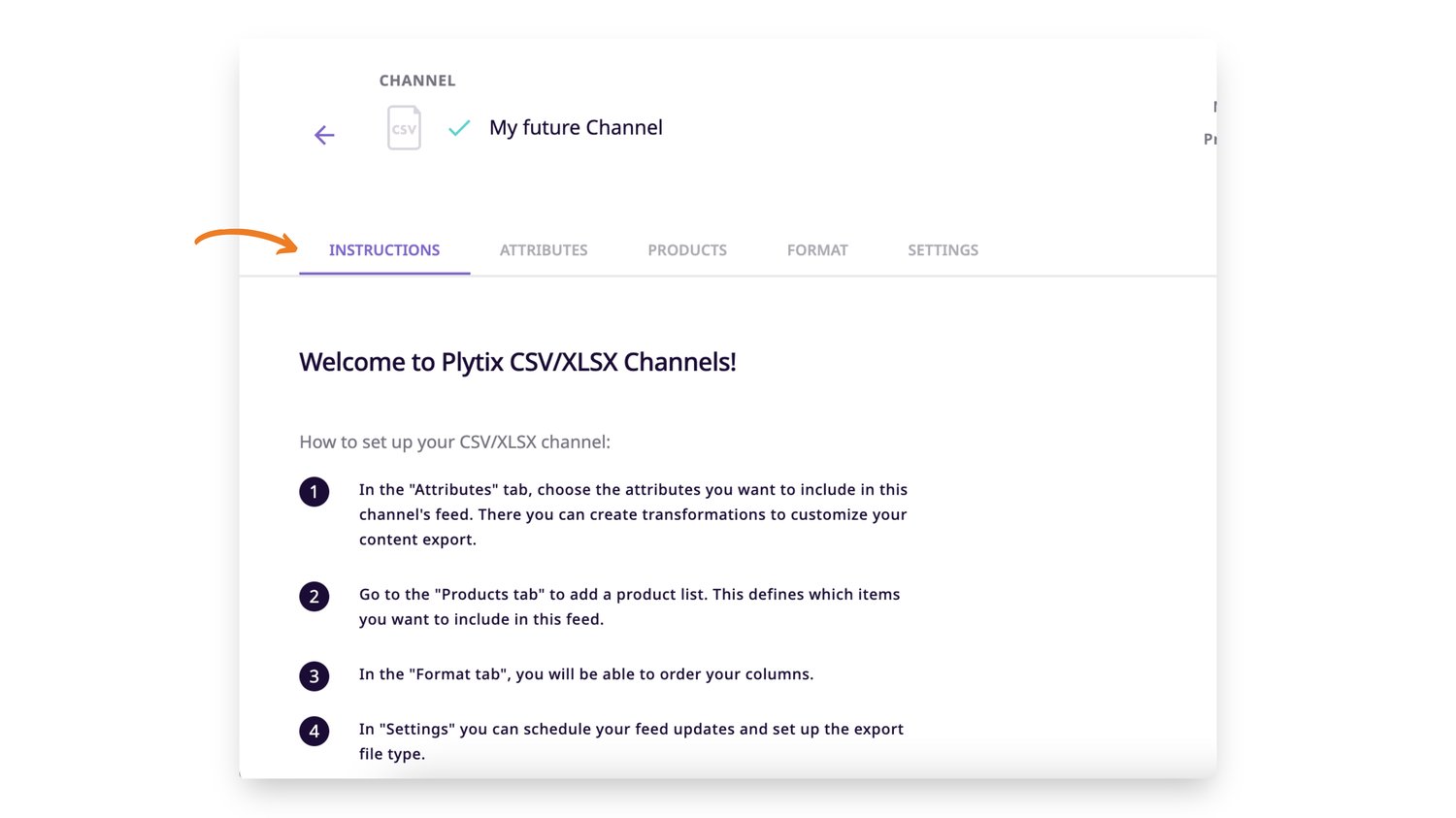Open the Settings tab
The height and width of the screenshot is (818, 1456).
point(943,249)
